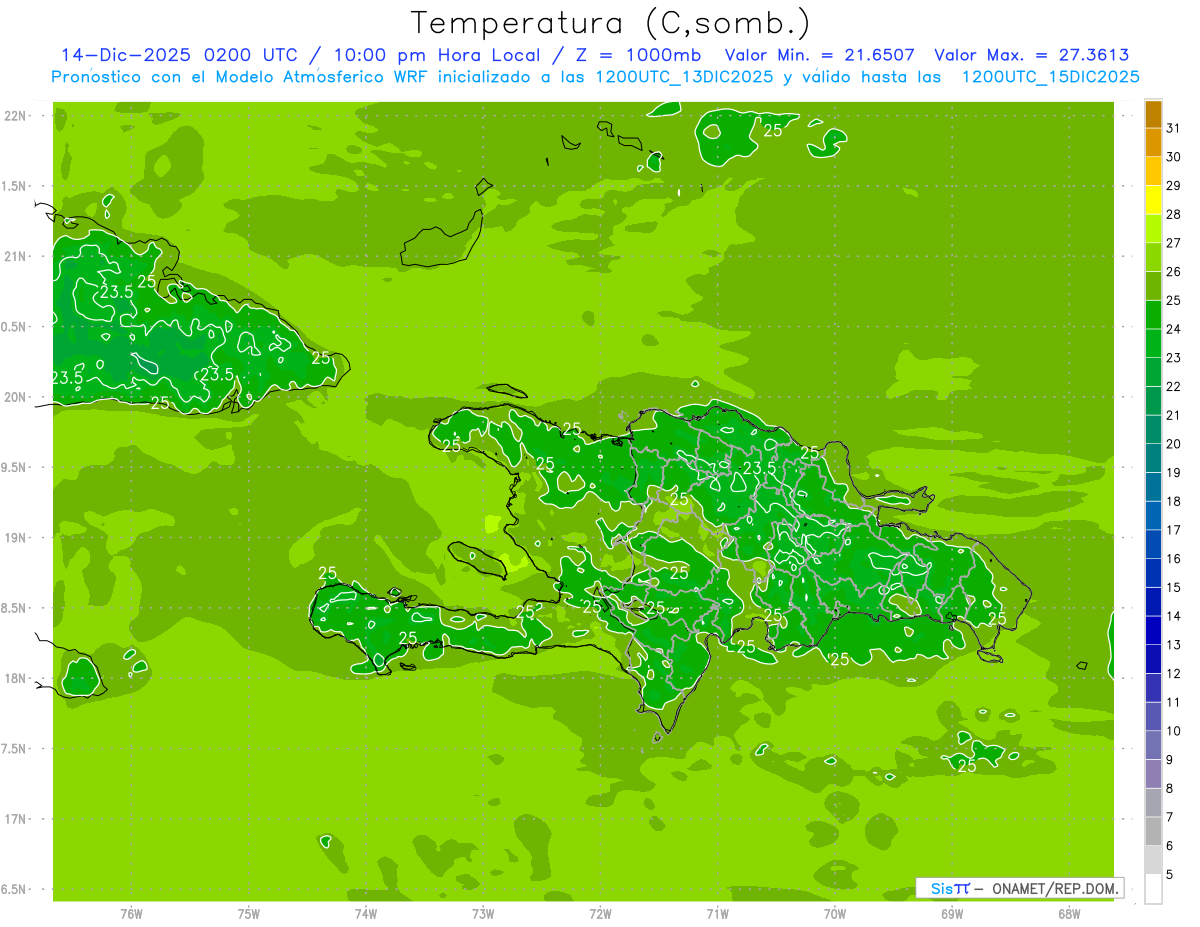Image resolution: width=1200 pixels, height=927 pixels.
Task: Click the legend scale value "22"
Action: [1174, 386]
